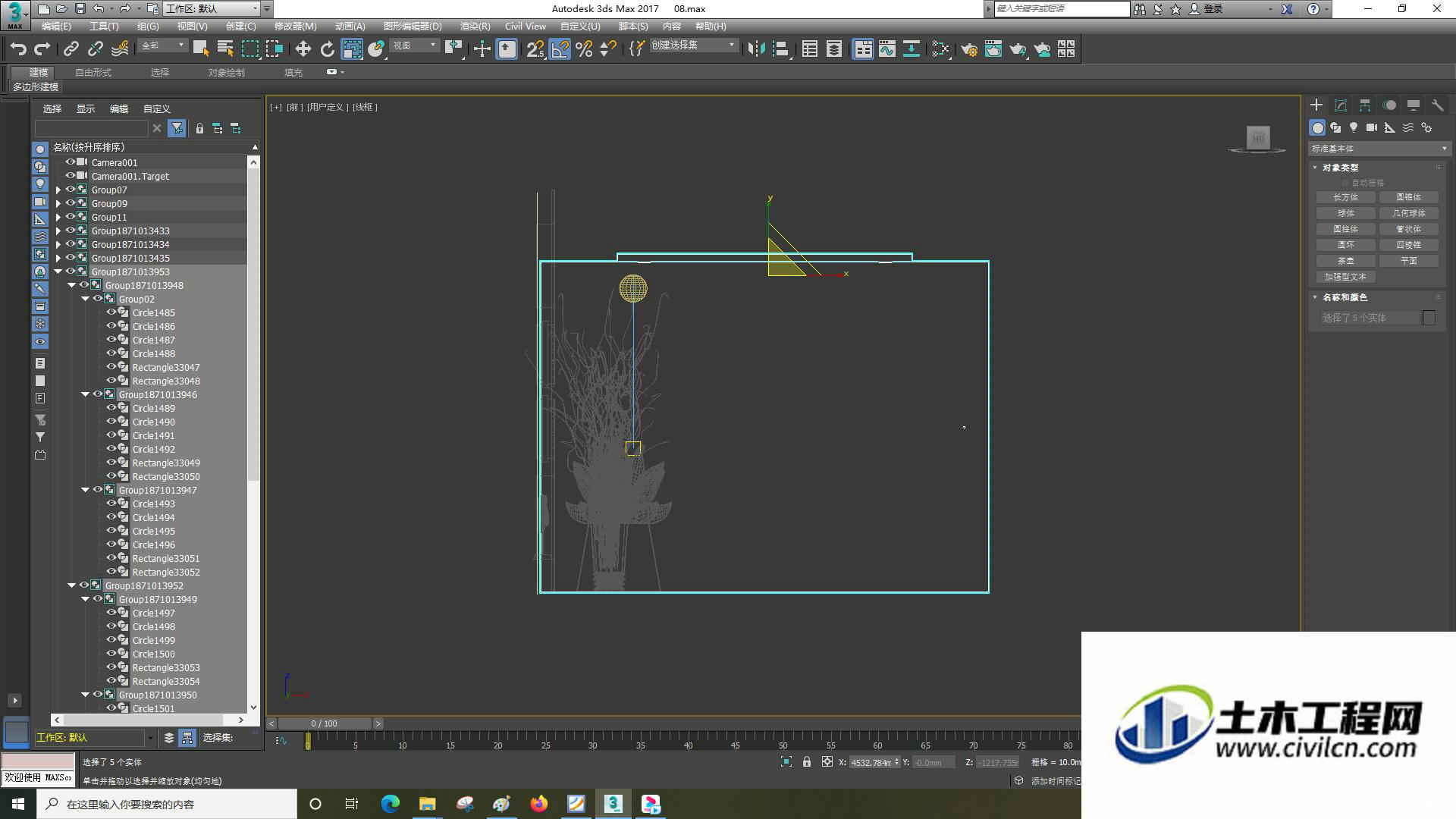Screen dimensions: 1456x819
Task: Open the Render Setup teapot icon
Action: click(968, 49)
